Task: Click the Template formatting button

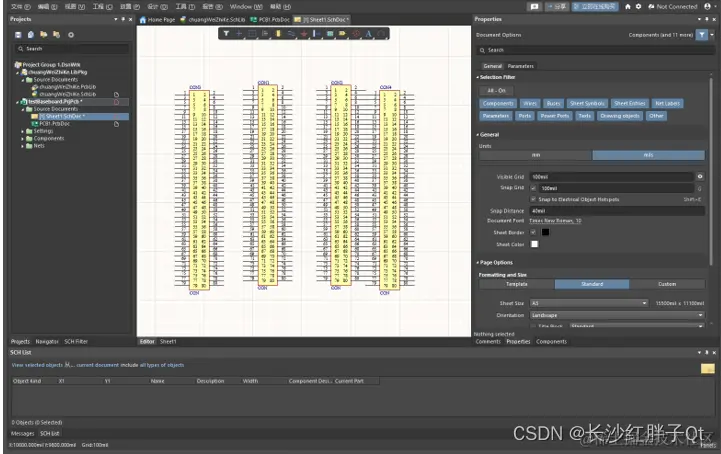Action: [517, 284]
